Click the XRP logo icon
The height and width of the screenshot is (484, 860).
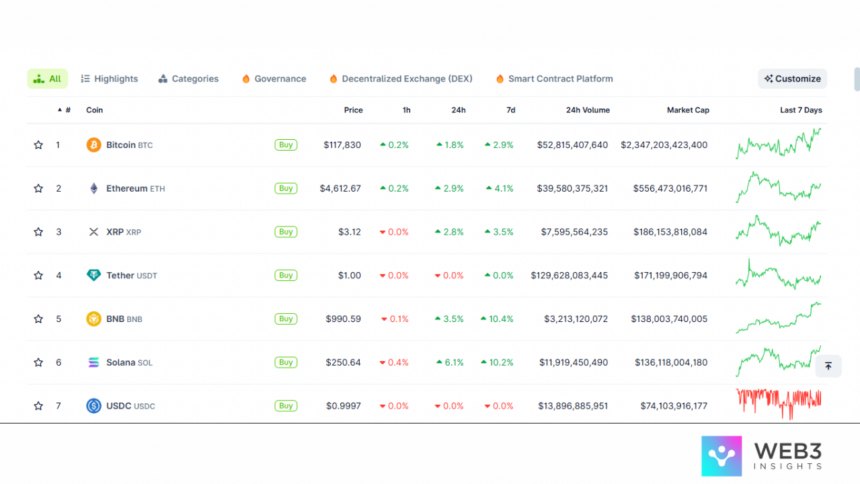click(94, 232)
